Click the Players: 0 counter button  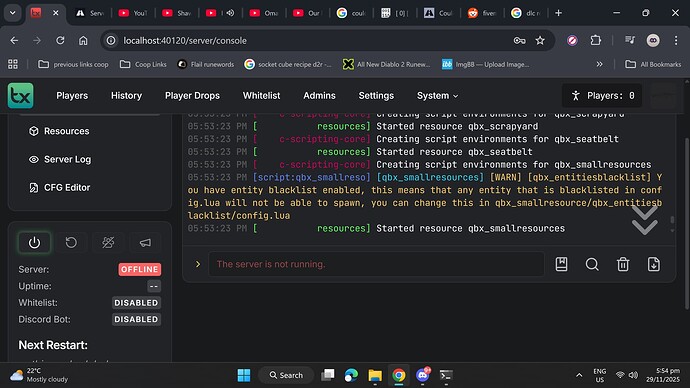[x=602, y=95]
